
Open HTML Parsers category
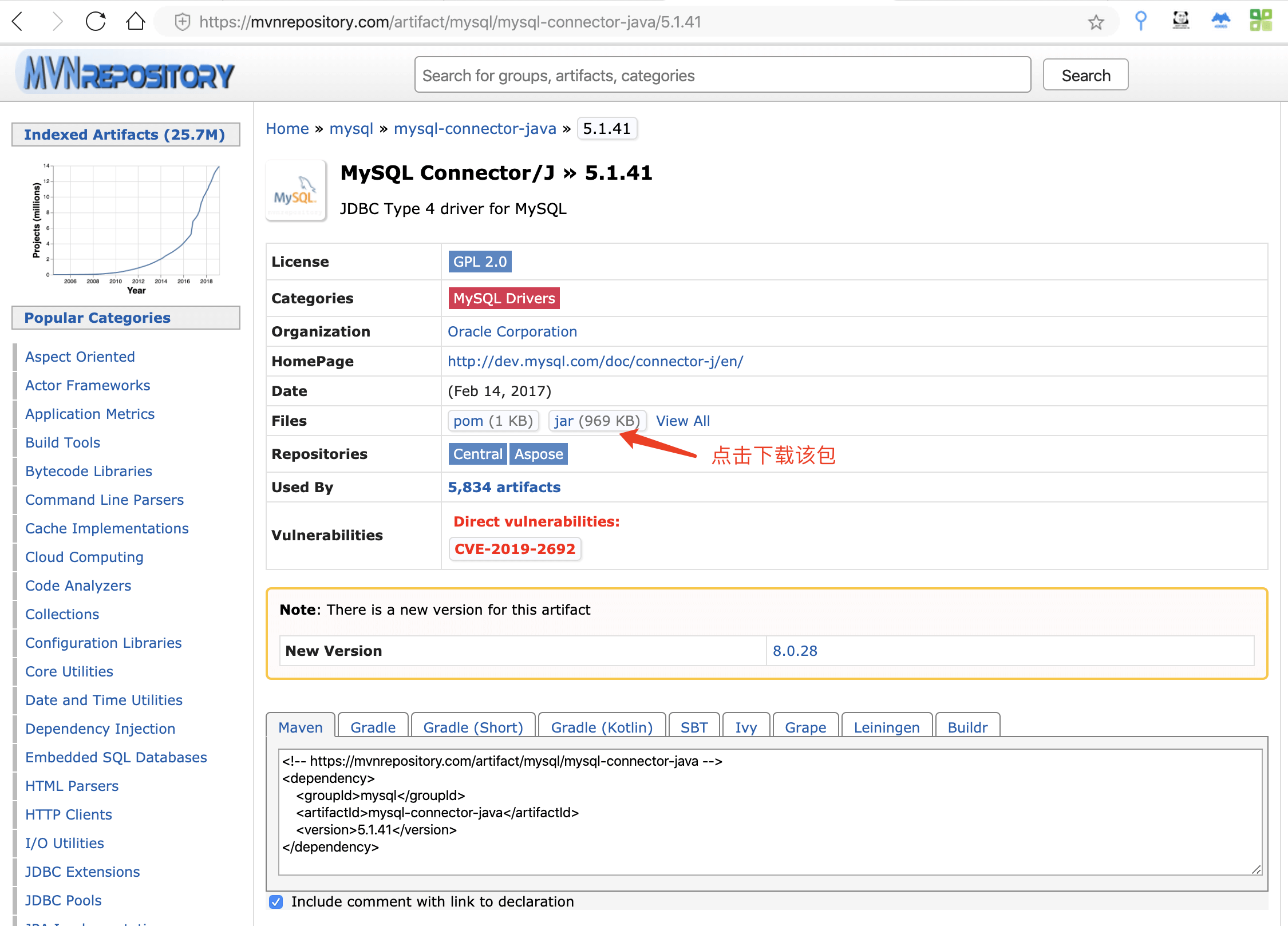point(72,786)
